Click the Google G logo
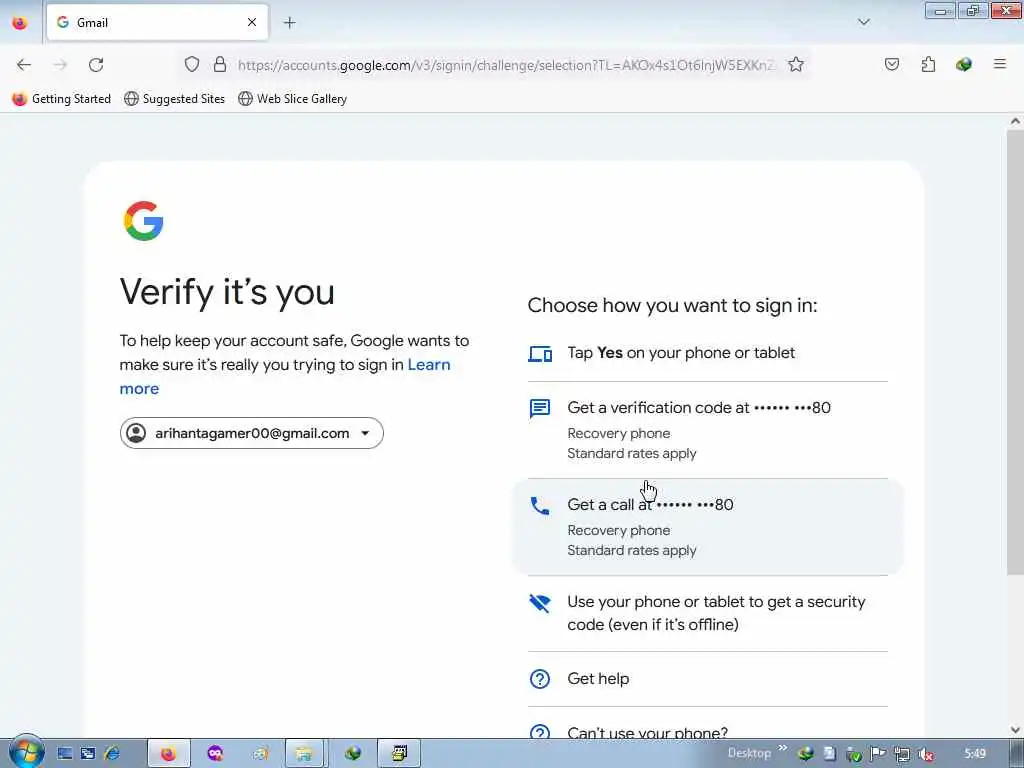 pyautogui.click(x=144, y=221)
